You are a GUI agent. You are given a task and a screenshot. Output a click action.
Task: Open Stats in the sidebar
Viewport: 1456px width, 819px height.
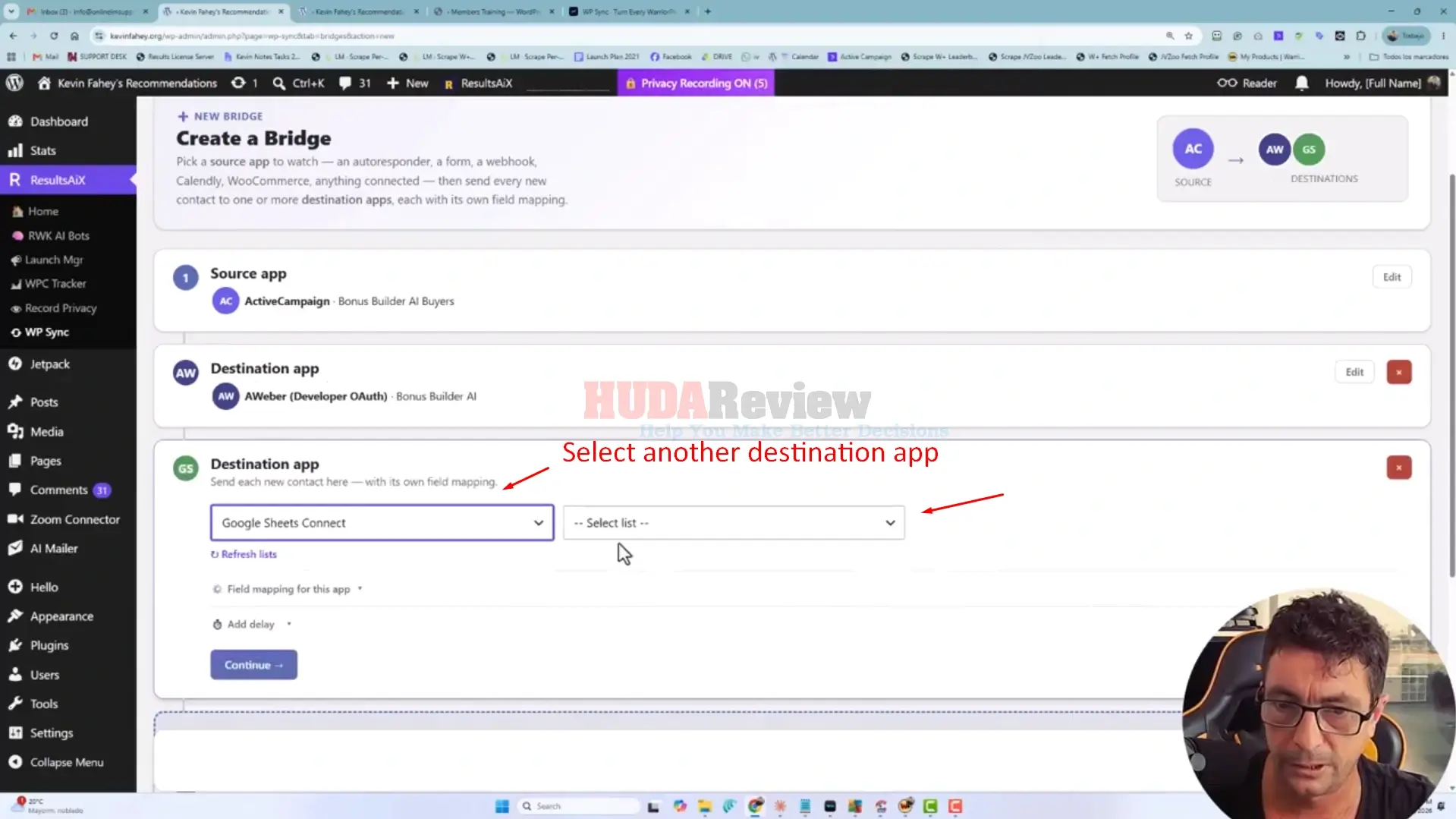click(43, 150)
